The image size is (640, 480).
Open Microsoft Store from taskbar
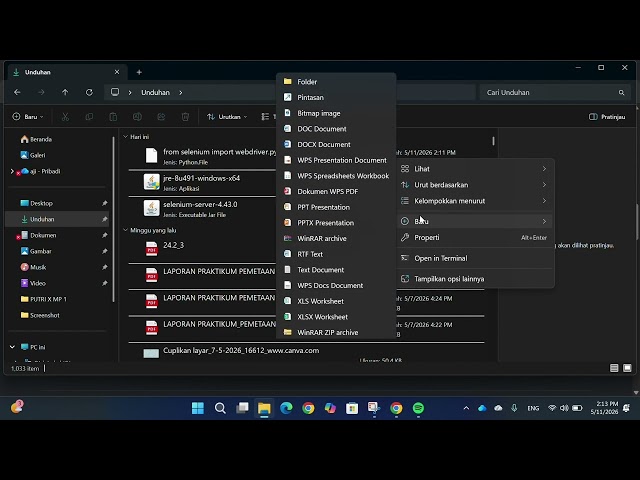click(x=352, y=408)
